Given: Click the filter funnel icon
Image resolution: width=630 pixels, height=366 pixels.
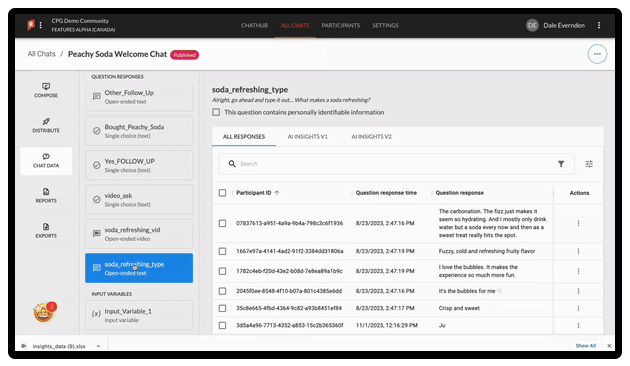Looking at the screenshot, I should 561,164.
